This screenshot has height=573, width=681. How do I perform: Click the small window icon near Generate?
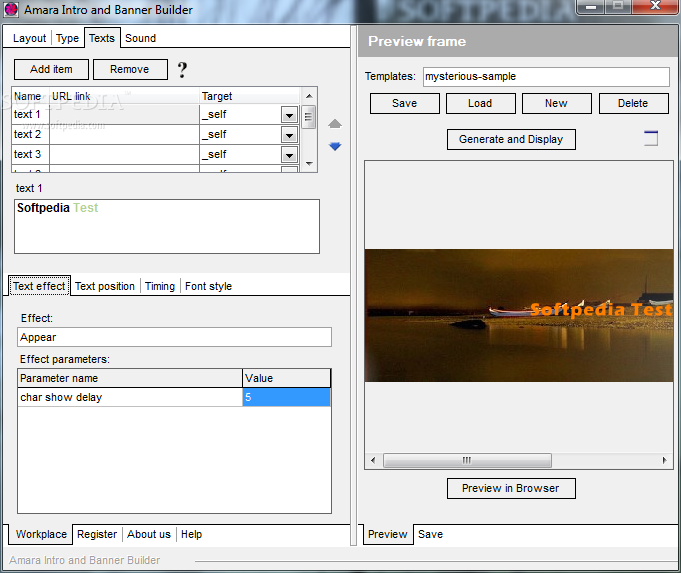pyautogui.click(x=651, y=138)
